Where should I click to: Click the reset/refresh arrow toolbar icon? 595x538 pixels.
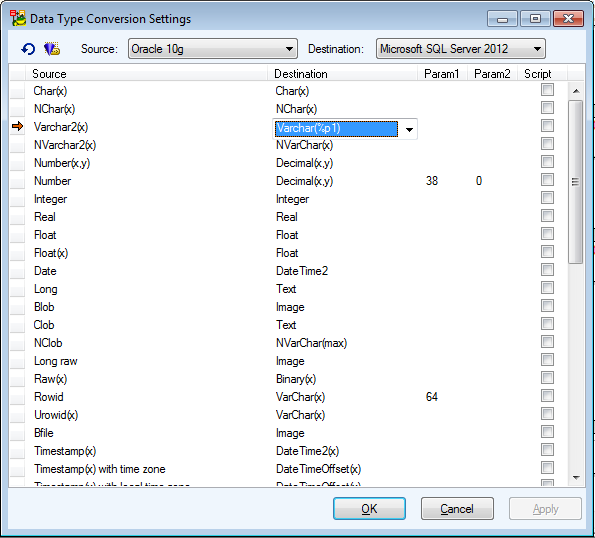[28, 49]
